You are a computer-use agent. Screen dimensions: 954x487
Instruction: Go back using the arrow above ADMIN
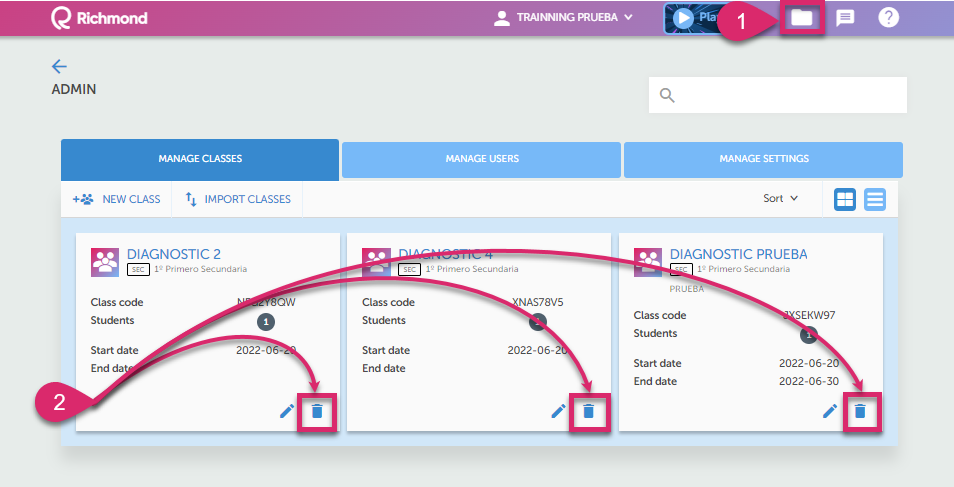(59, 67)
